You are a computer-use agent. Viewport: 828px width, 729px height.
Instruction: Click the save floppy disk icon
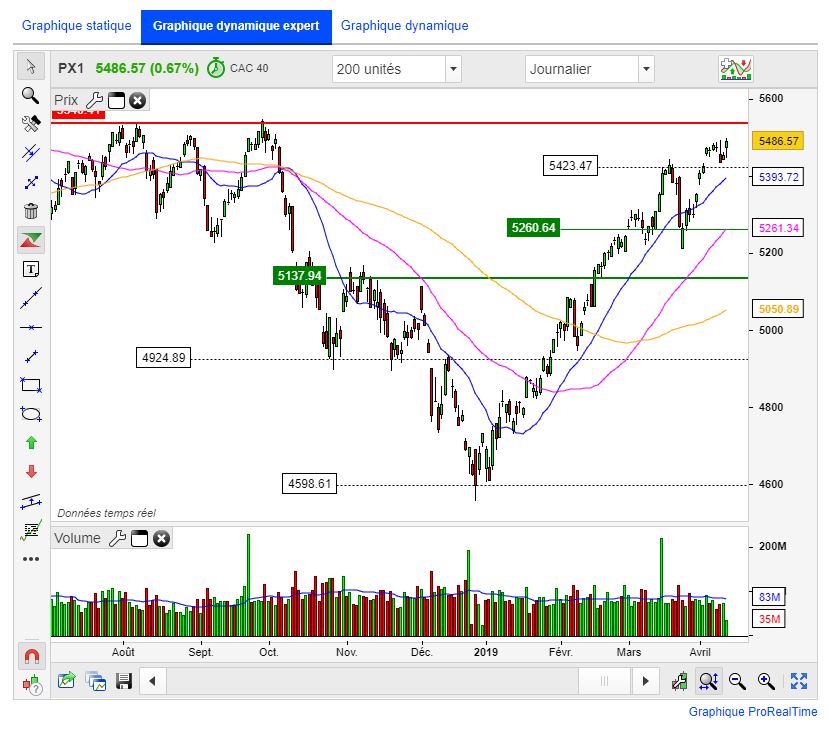point(125,681)
